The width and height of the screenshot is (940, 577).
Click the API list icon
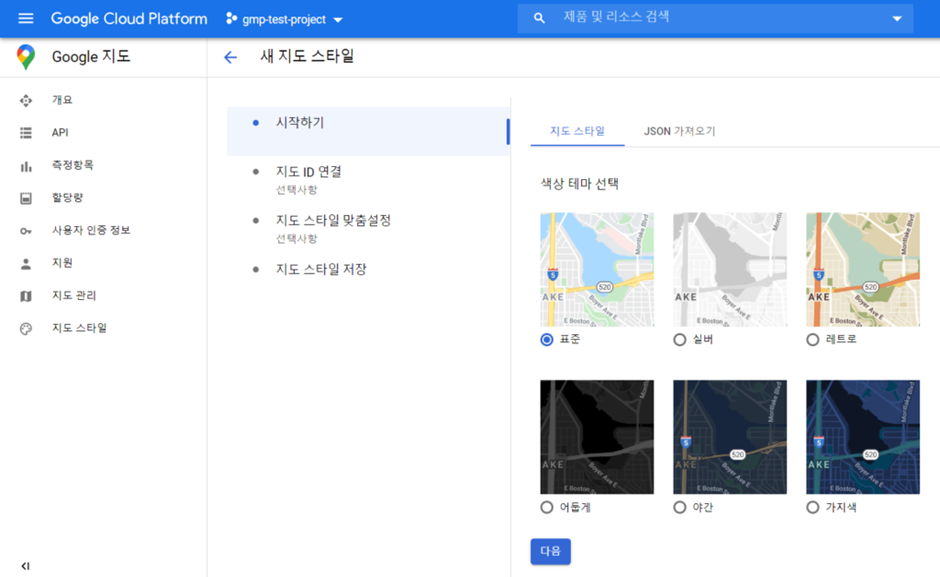click(26, 133)
